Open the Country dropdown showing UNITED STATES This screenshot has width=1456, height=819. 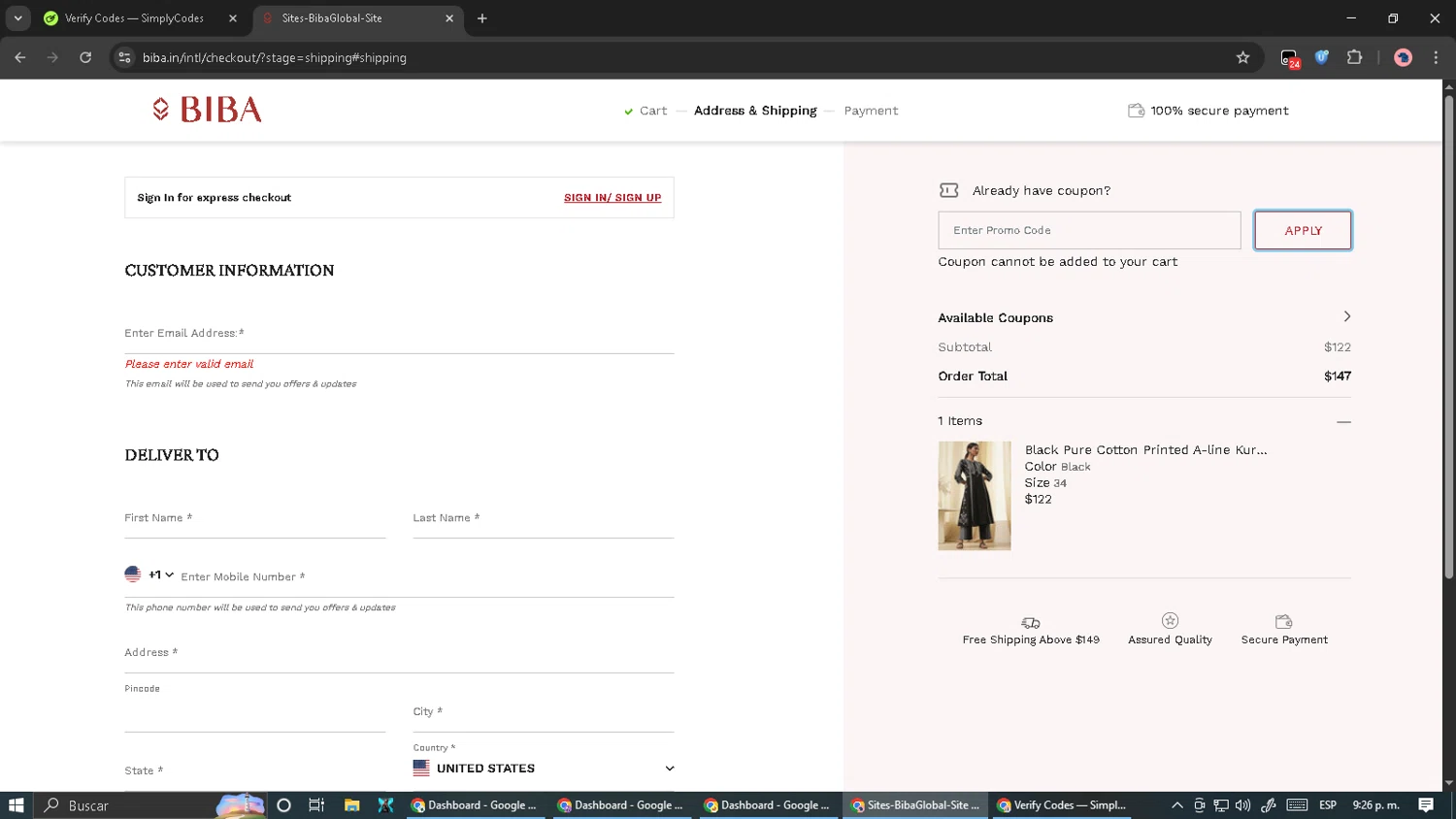click(x=544, y=769)
